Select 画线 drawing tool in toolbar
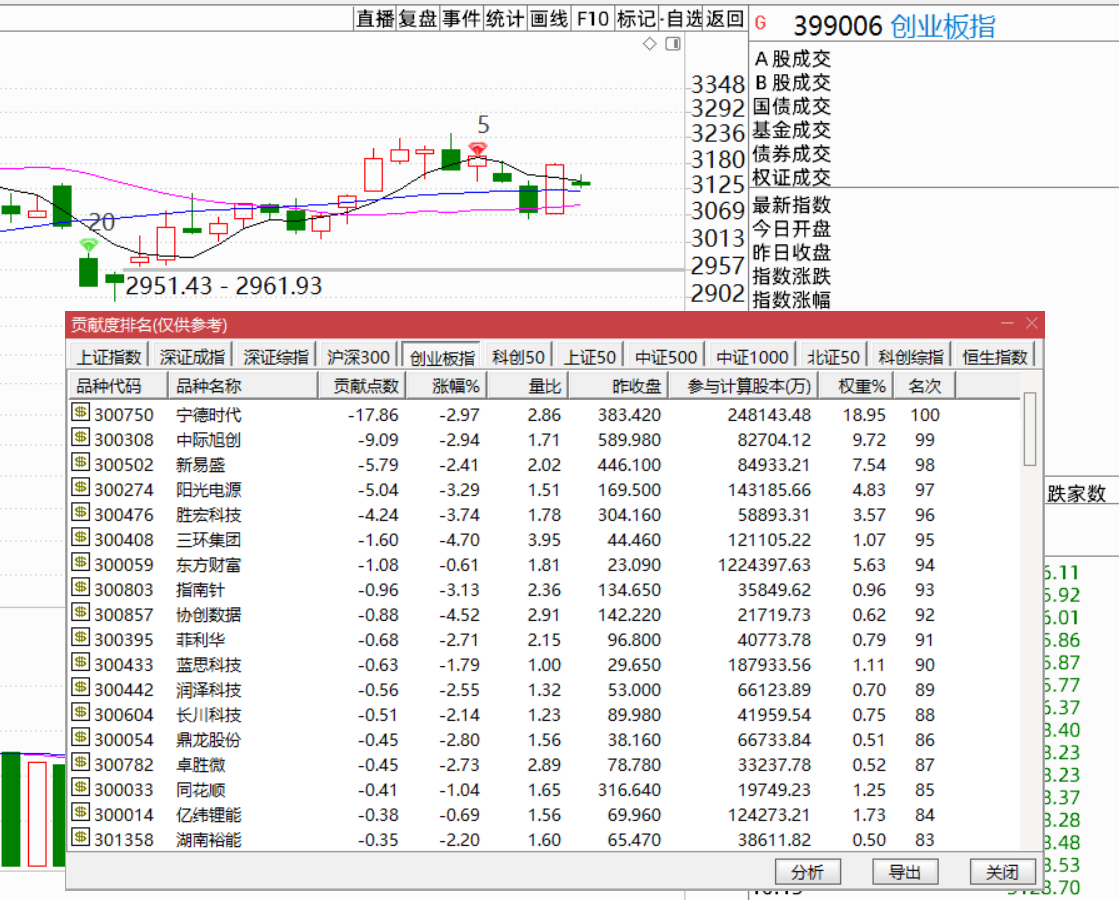This screenshot has width=1119, height=900. [549, 19]
